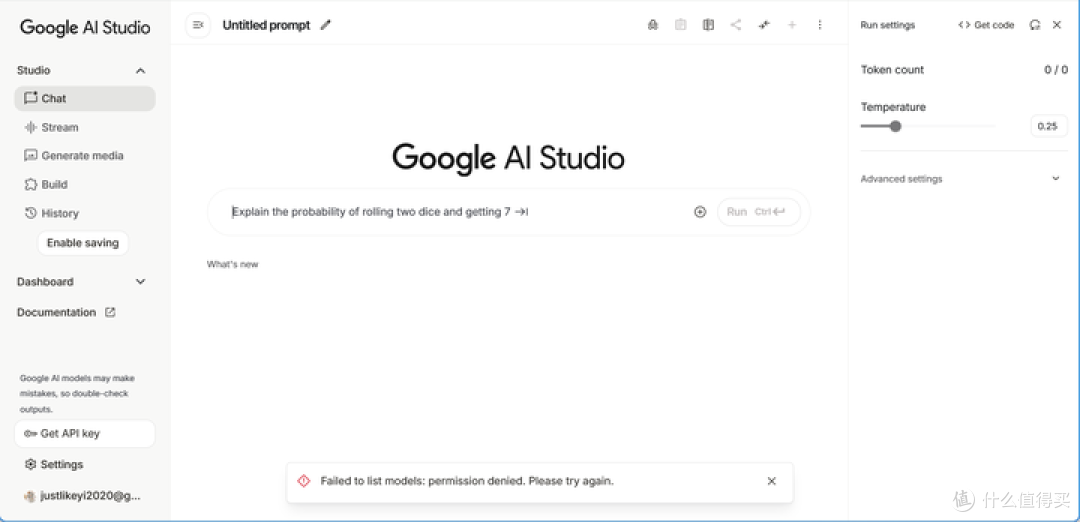
Task: Dismiss the failed to list models notification
Action: (x=771, y=481)
